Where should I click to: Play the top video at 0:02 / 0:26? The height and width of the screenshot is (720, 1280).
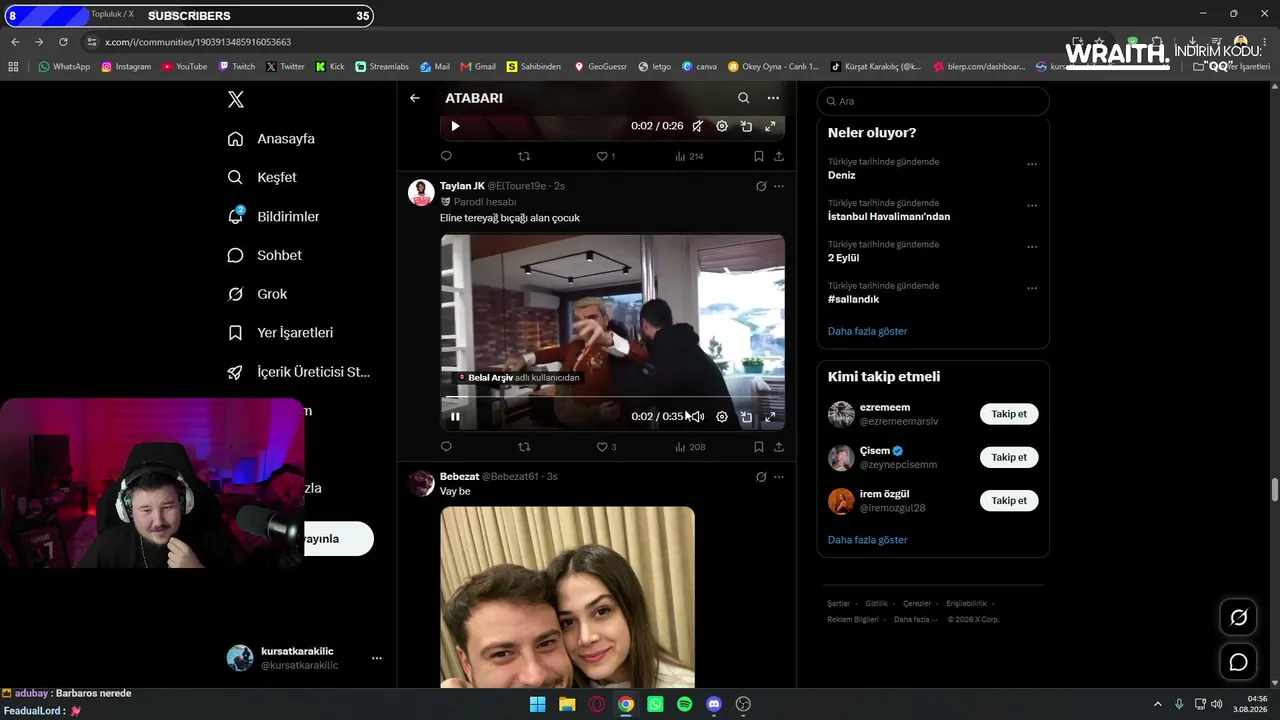pyautogui.click(x=455, y=126)
